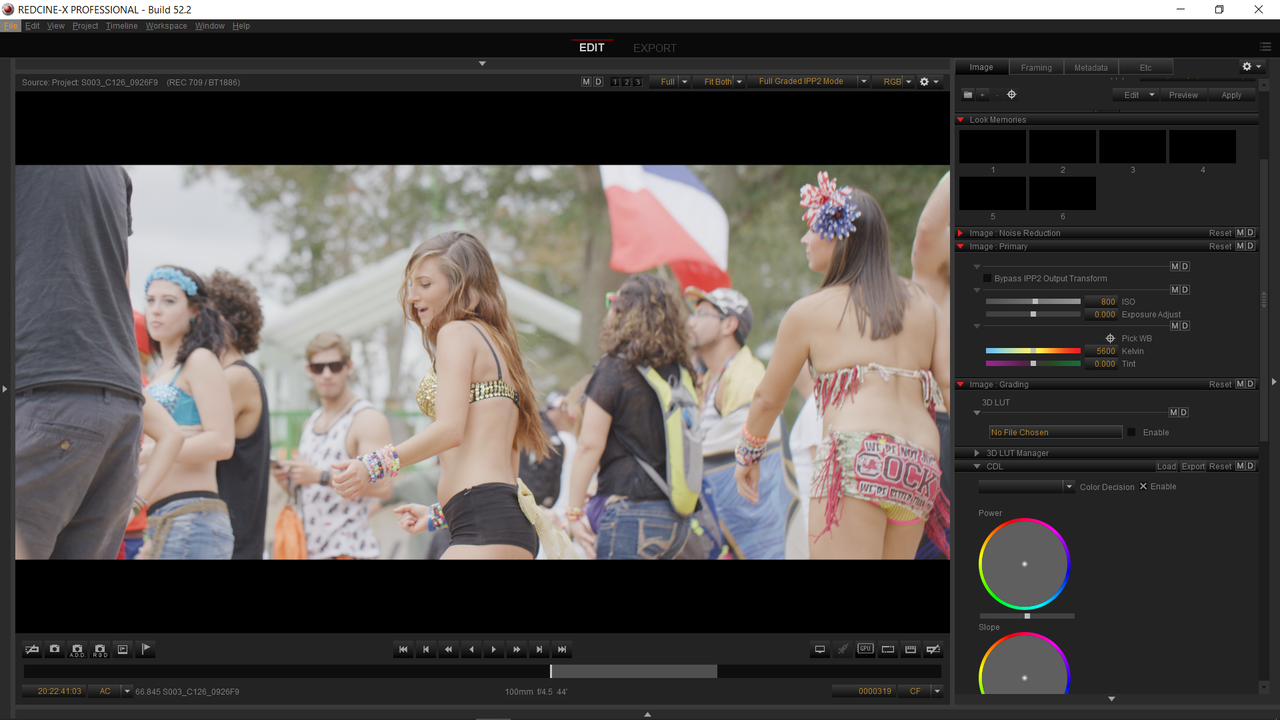The height and width of the screenshot is (720, 1280).
Task: Open the RGB channel dropdown
Action: tap(893, 82)
